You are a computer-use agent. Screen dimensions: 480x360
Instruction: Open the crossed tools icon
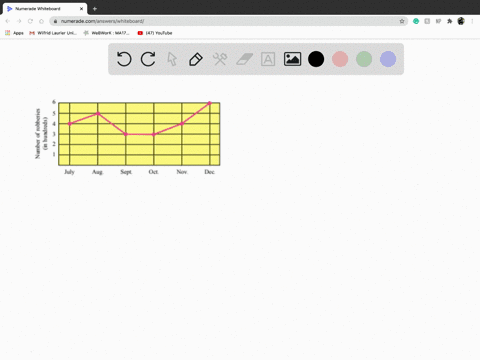[x=220, y=59]
